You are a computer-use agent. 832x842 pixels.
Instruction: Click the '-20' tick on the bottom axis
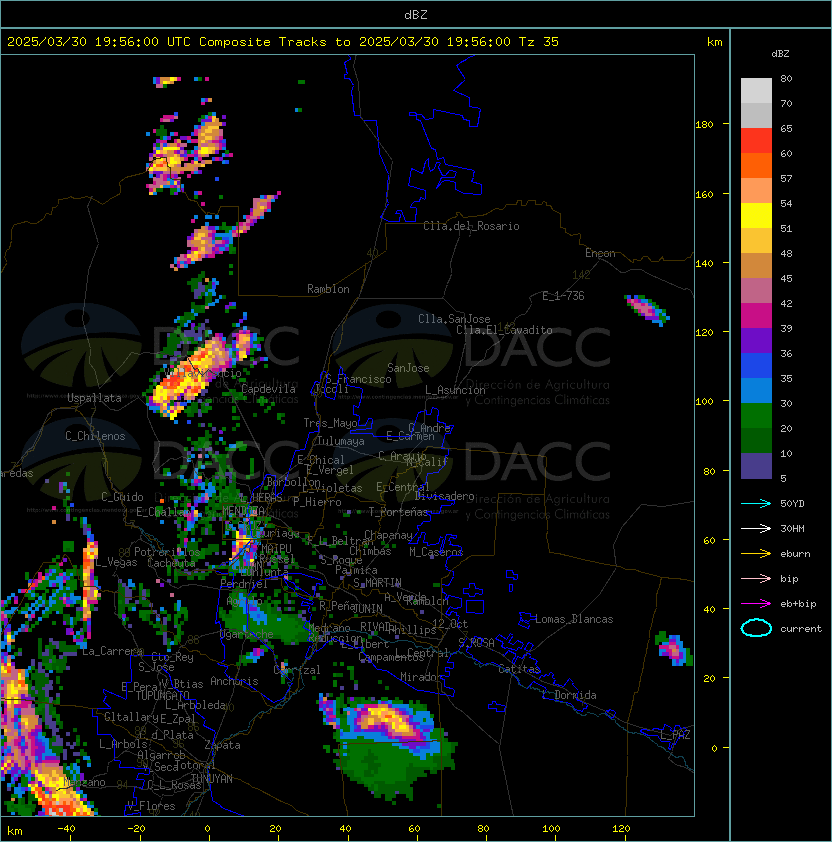pos(136,828)
